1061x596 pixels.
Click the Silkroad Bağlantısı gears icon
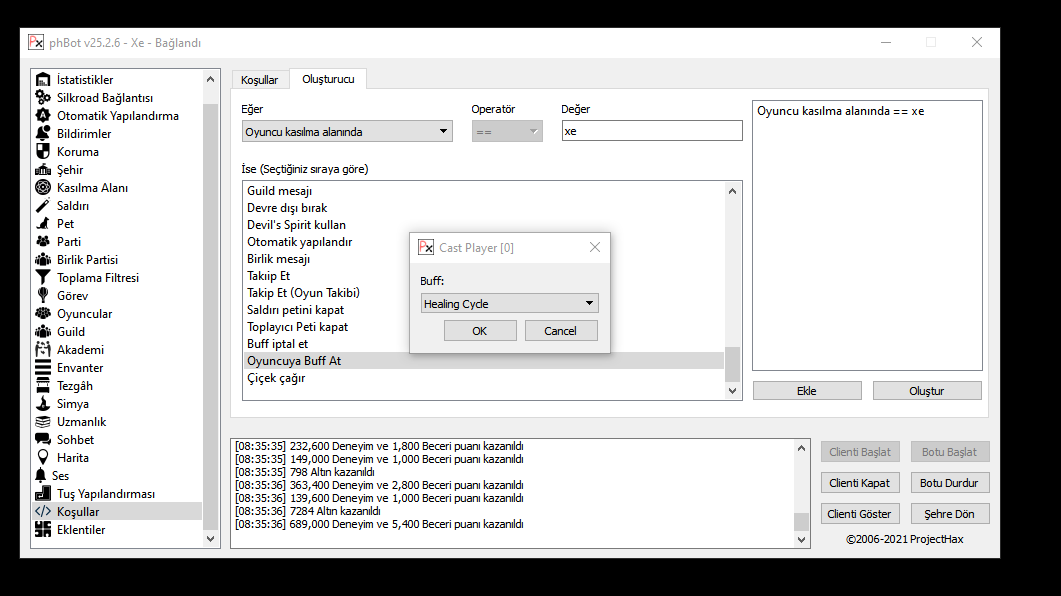coord(42,98)
